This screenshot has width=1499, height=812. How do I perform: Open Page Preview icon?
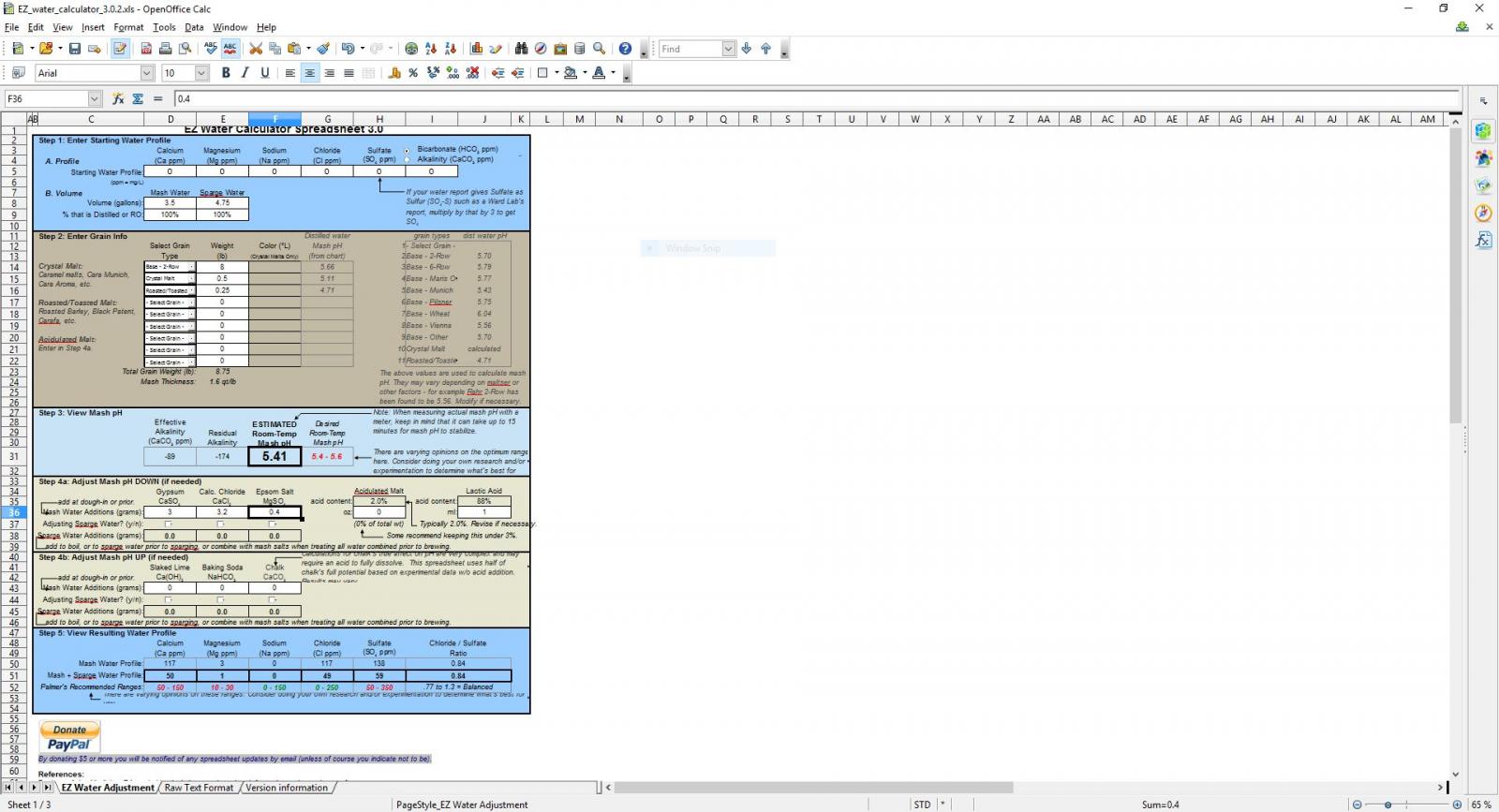coord(186,49)
